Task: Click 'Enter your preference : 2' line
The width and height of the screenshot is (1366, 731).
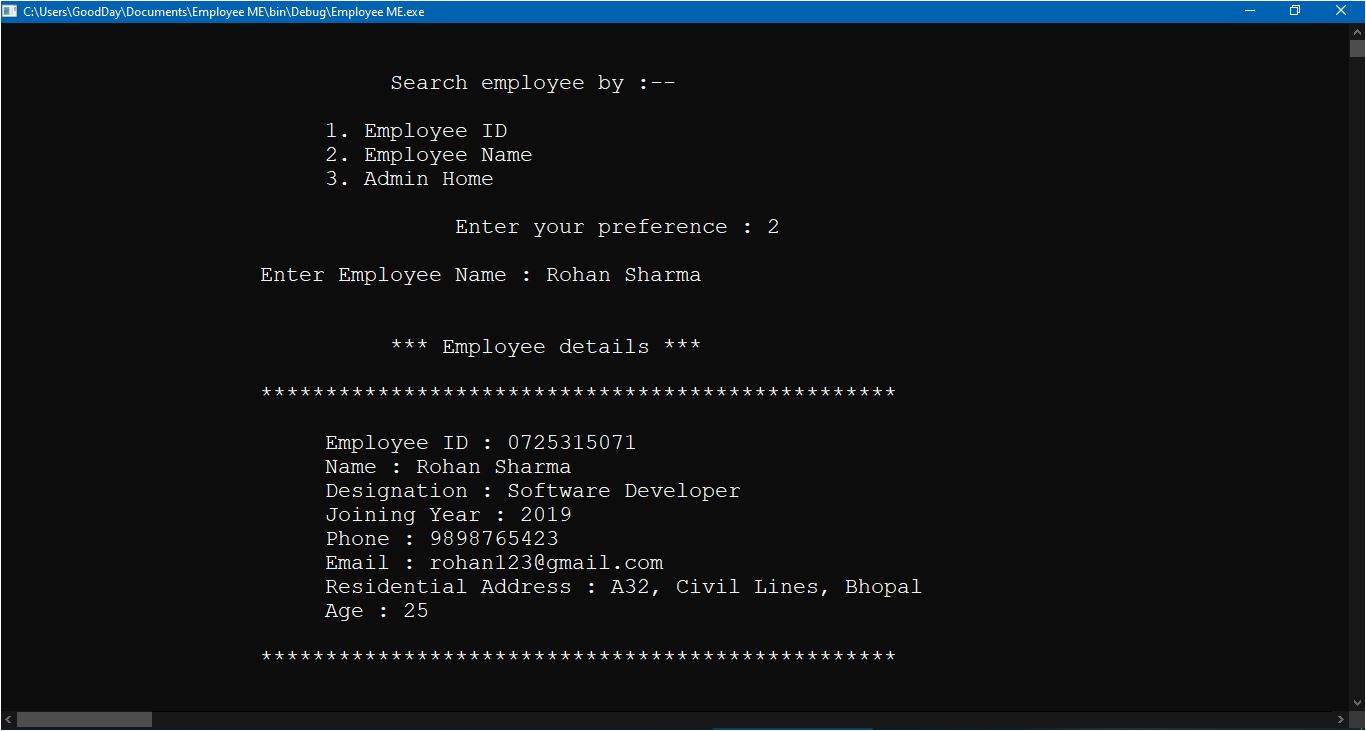Action: (x=617, y=227)
